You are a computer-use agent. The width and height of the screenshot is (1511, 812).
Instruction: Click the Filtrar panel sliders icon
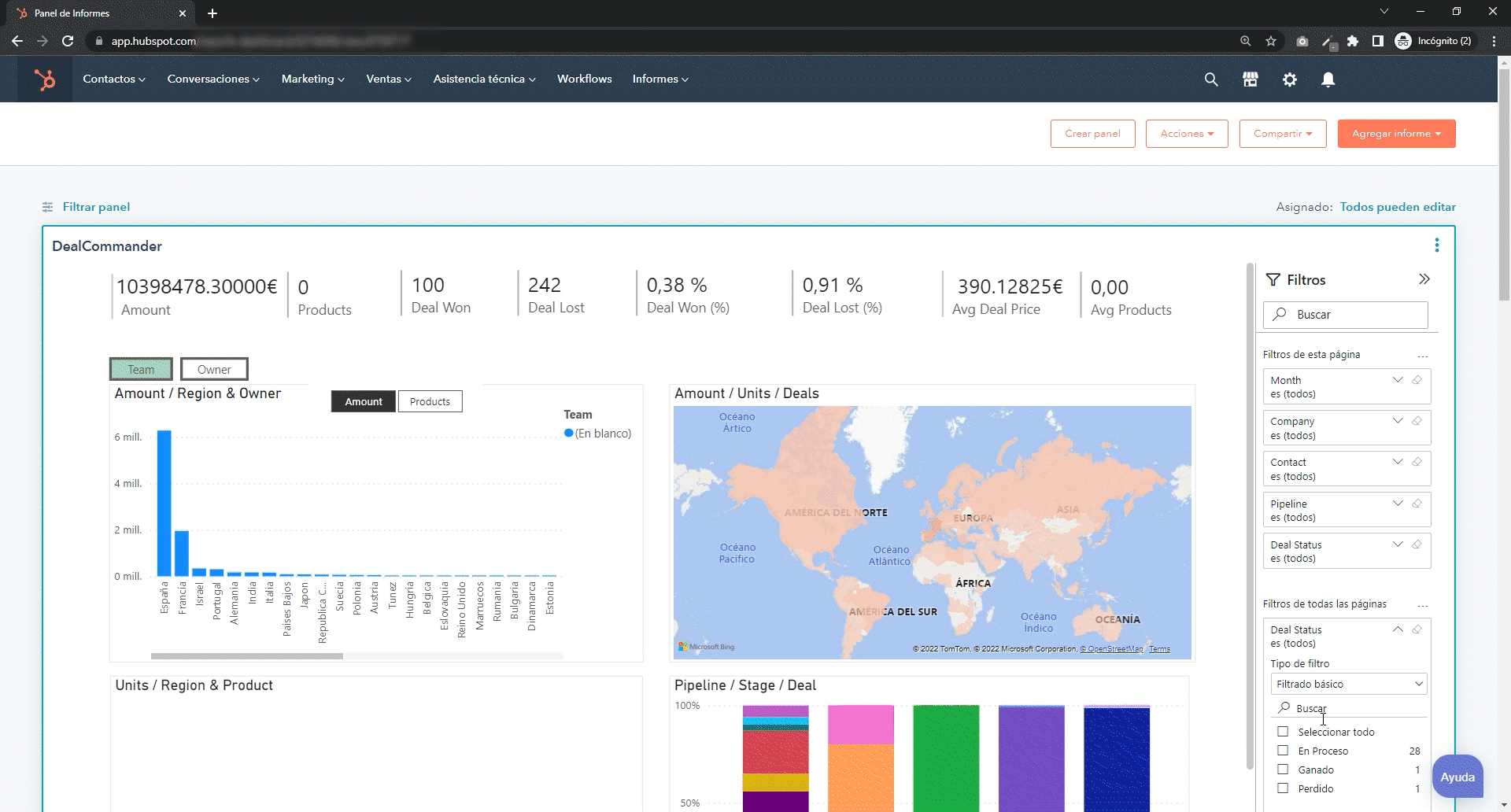click(47, 207)
